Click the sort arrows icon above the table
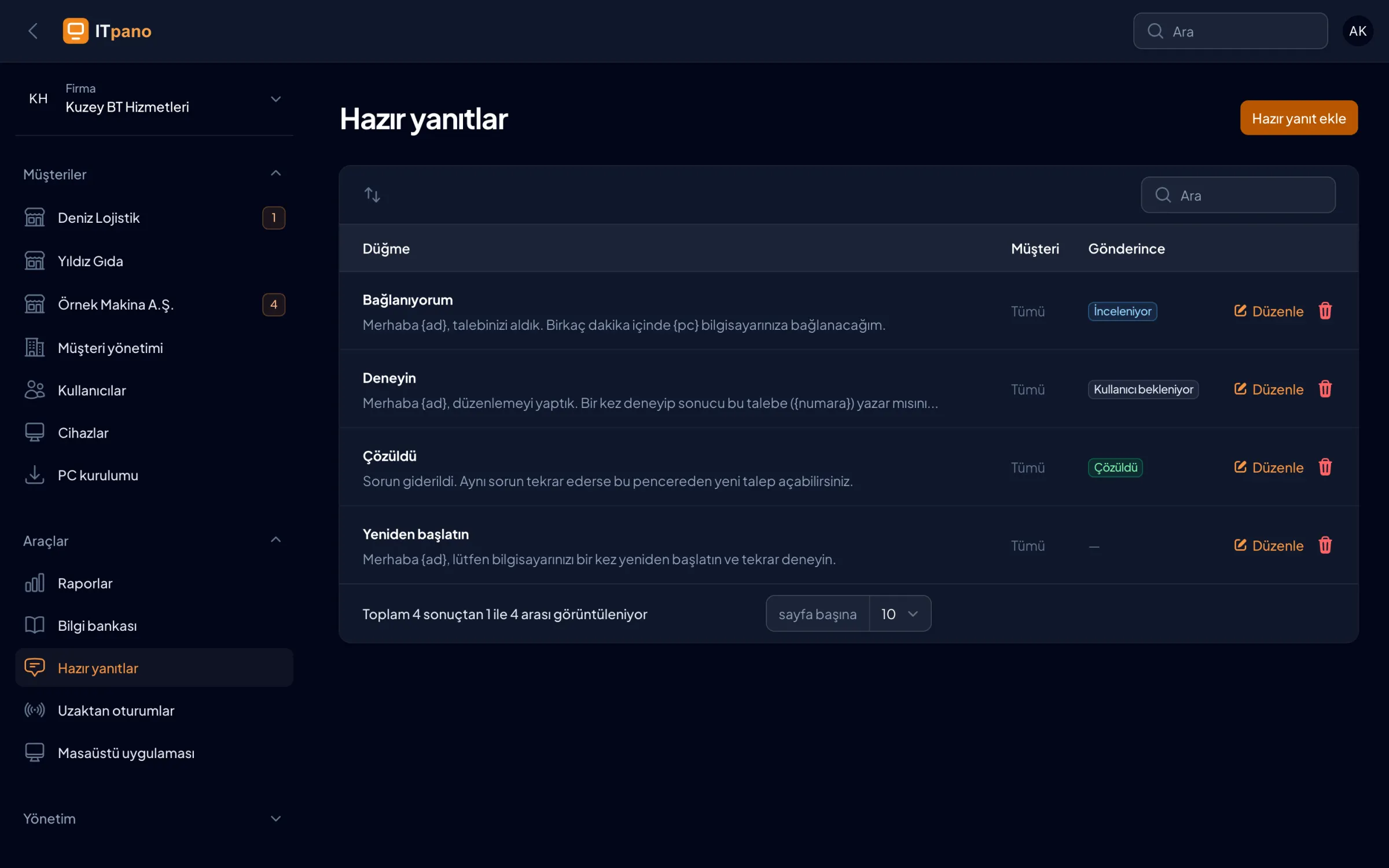This screenshot has width=1389, height=868. [x=372, y=195]
